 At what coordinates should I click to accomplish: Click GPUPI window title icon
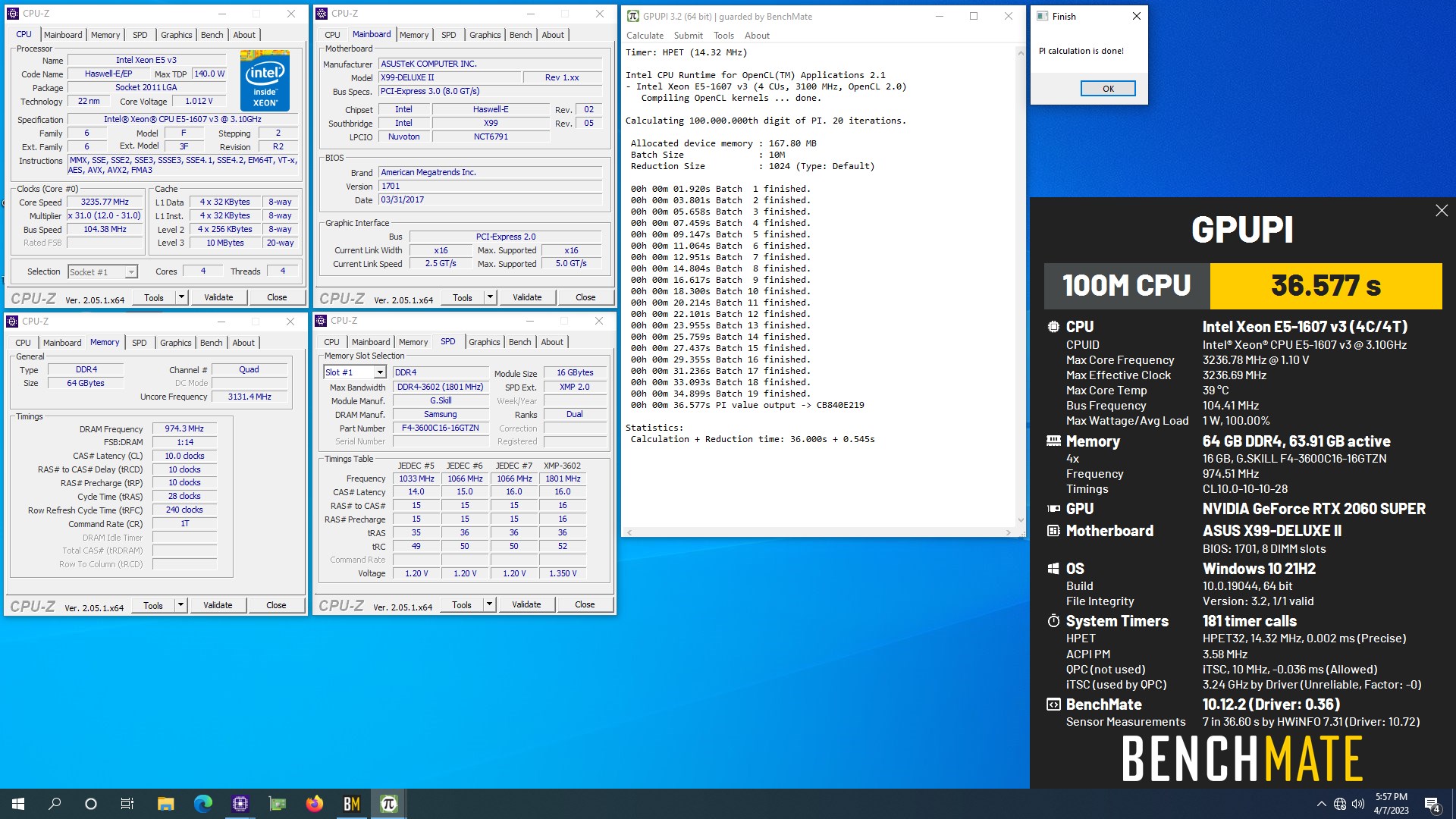point(632,16)
